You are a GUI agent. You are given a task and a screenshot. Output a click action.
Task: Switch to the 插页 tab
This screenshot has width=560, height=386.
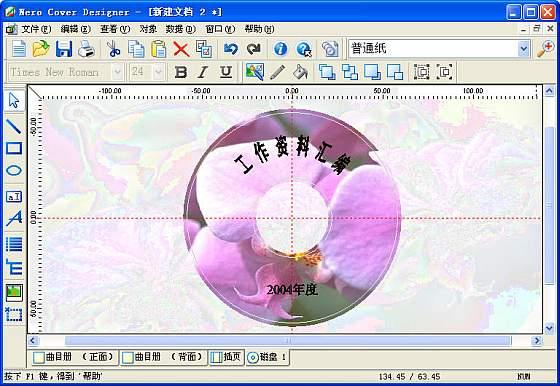click(226, 357)
